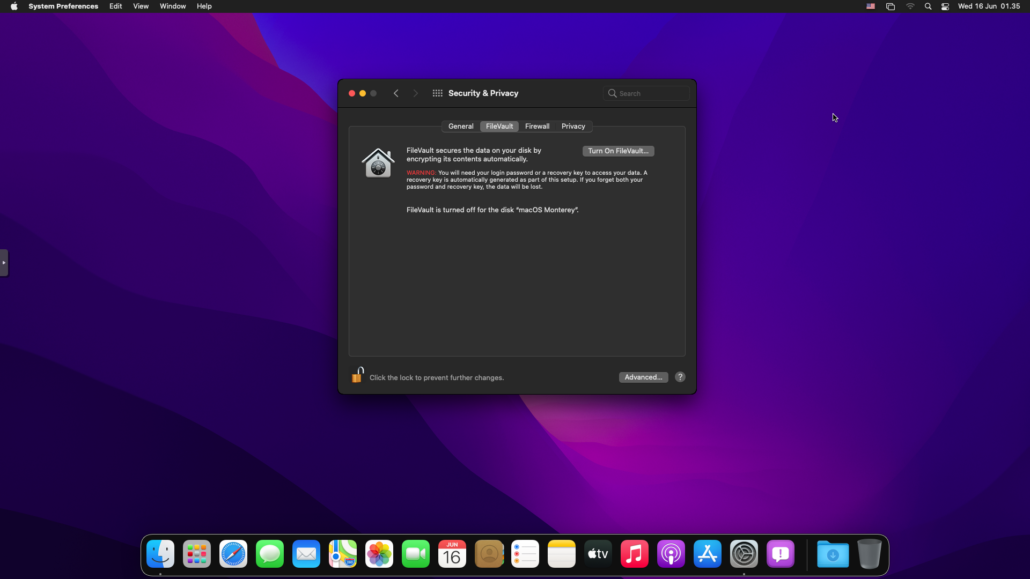
Task: Open App Store from the Dock
Action: click(707, 554)
